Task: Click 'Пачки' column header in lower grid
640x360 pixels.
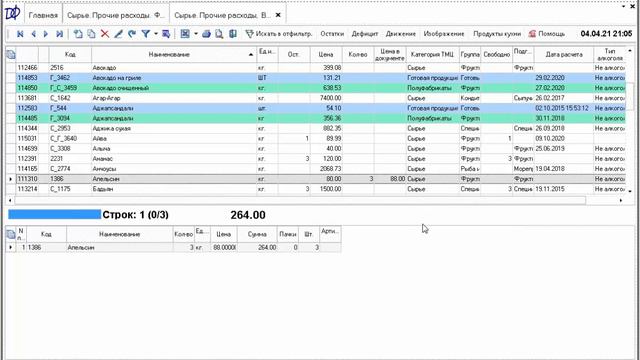Action: [288, 234]
